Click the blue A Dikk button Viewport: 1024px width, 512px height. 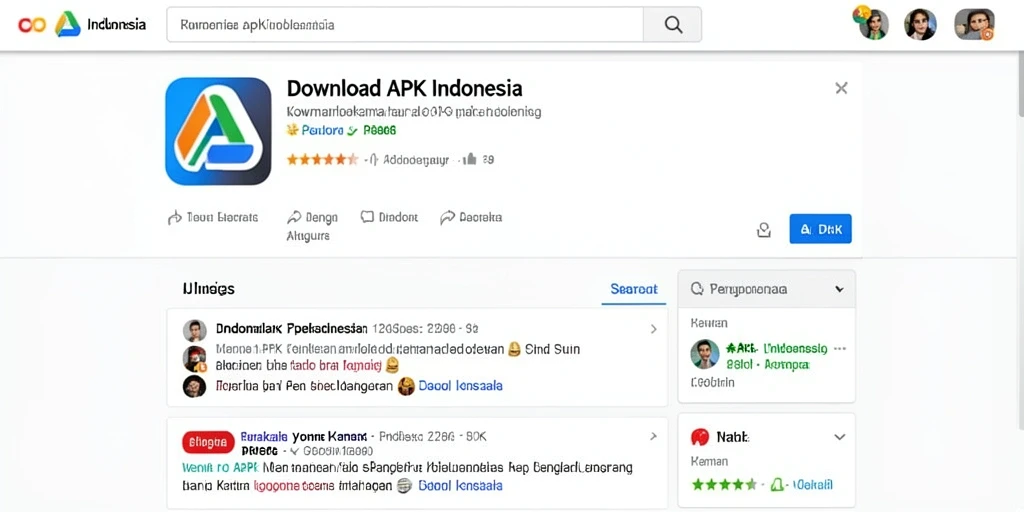(820, 229)
